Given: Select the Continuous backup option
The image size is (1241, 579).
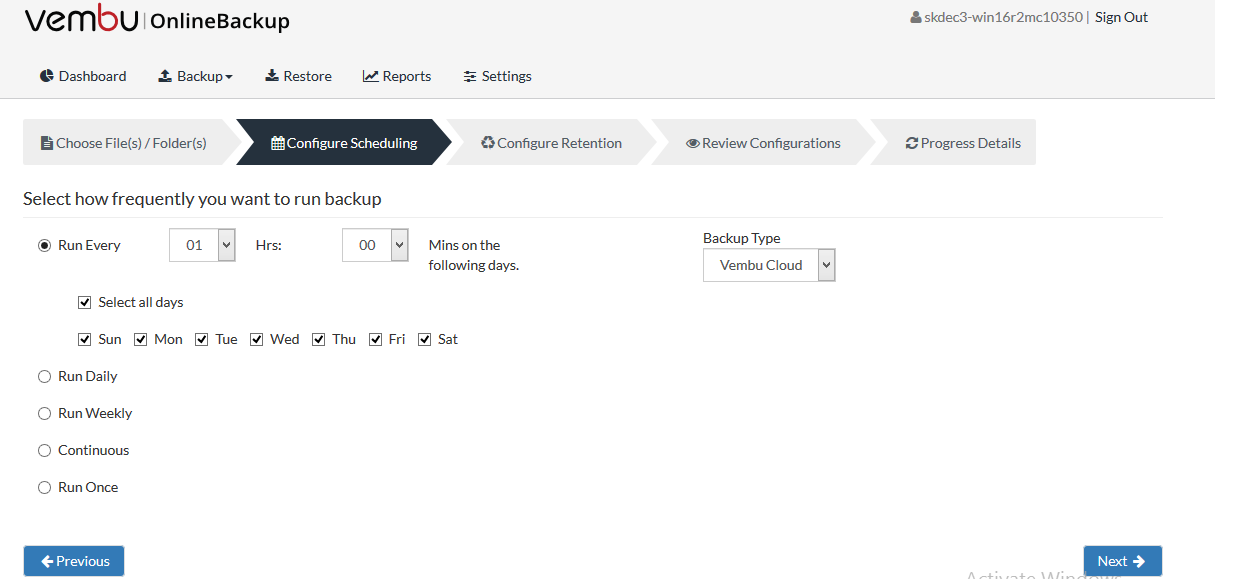Looking at the screenshot, I should 44,450.
